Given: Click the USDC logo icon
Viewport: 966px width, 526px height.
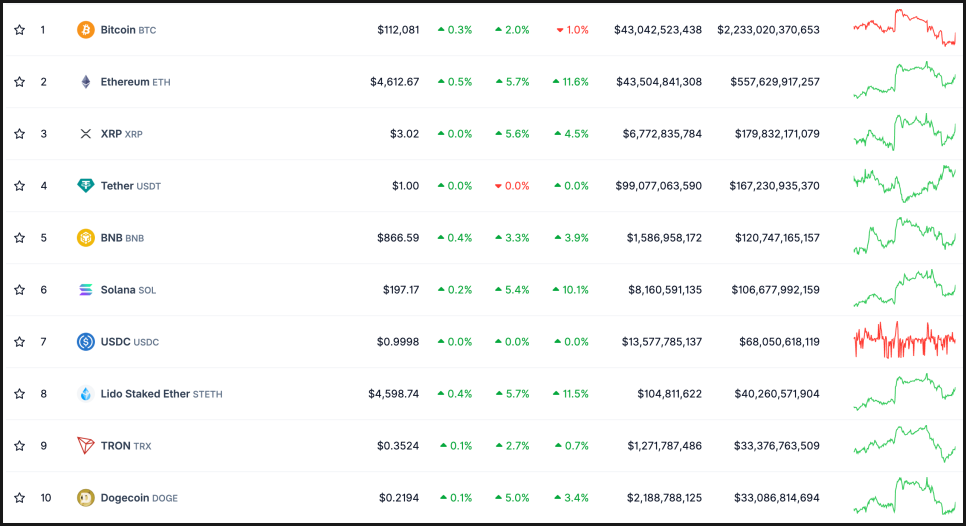Looking at the screenshot, I should coord(86,341).
